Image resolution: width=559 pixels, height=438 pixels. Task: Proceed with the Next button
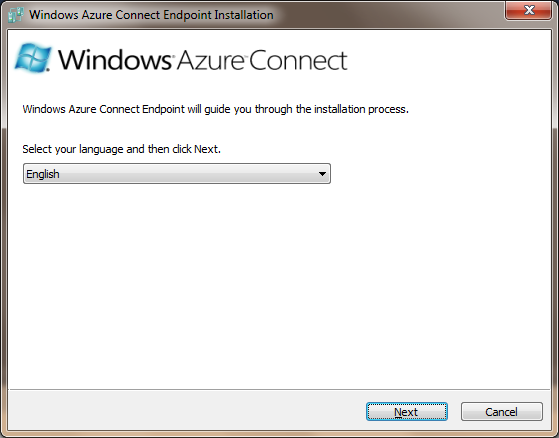tap(407, 412)
